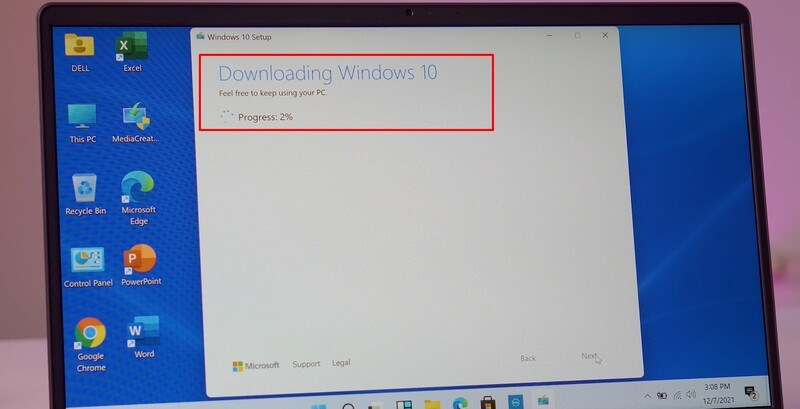Click 'Feel free to keep using your PC.' text

273,94
